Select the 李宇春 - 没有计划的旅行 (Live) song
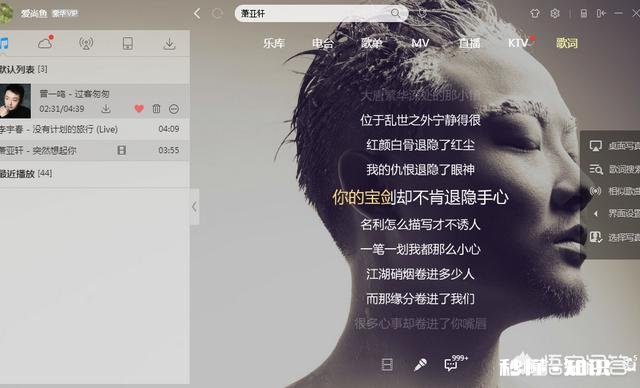640x388 pixels. coord(95,129)
